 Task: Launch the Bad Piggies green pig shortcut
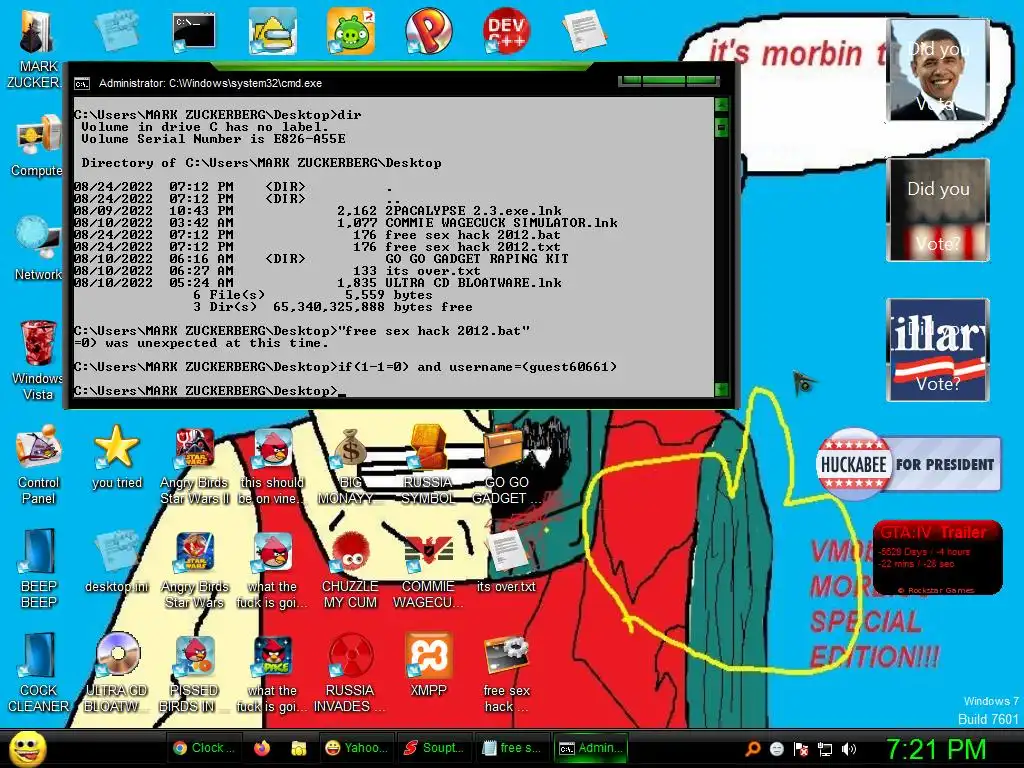point(351,31)
